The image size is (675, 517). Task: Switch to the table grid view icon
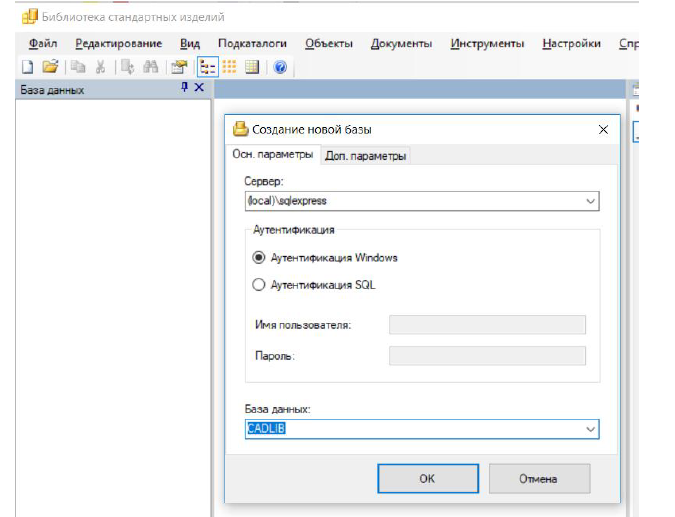tap(252, 67)
